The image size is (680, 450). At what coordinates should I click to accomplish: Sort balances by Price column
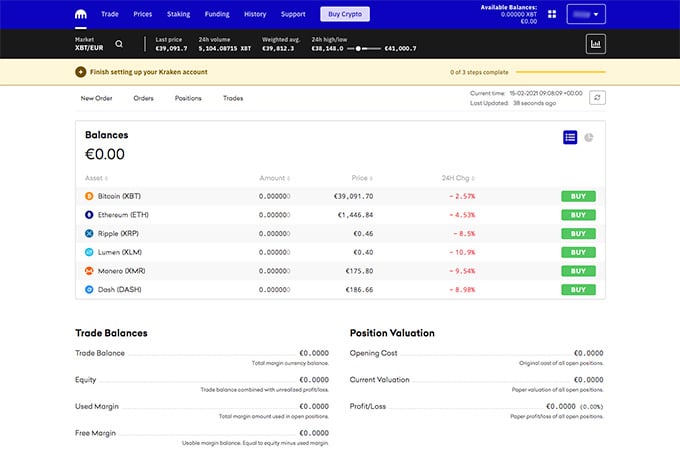(362, 178)
